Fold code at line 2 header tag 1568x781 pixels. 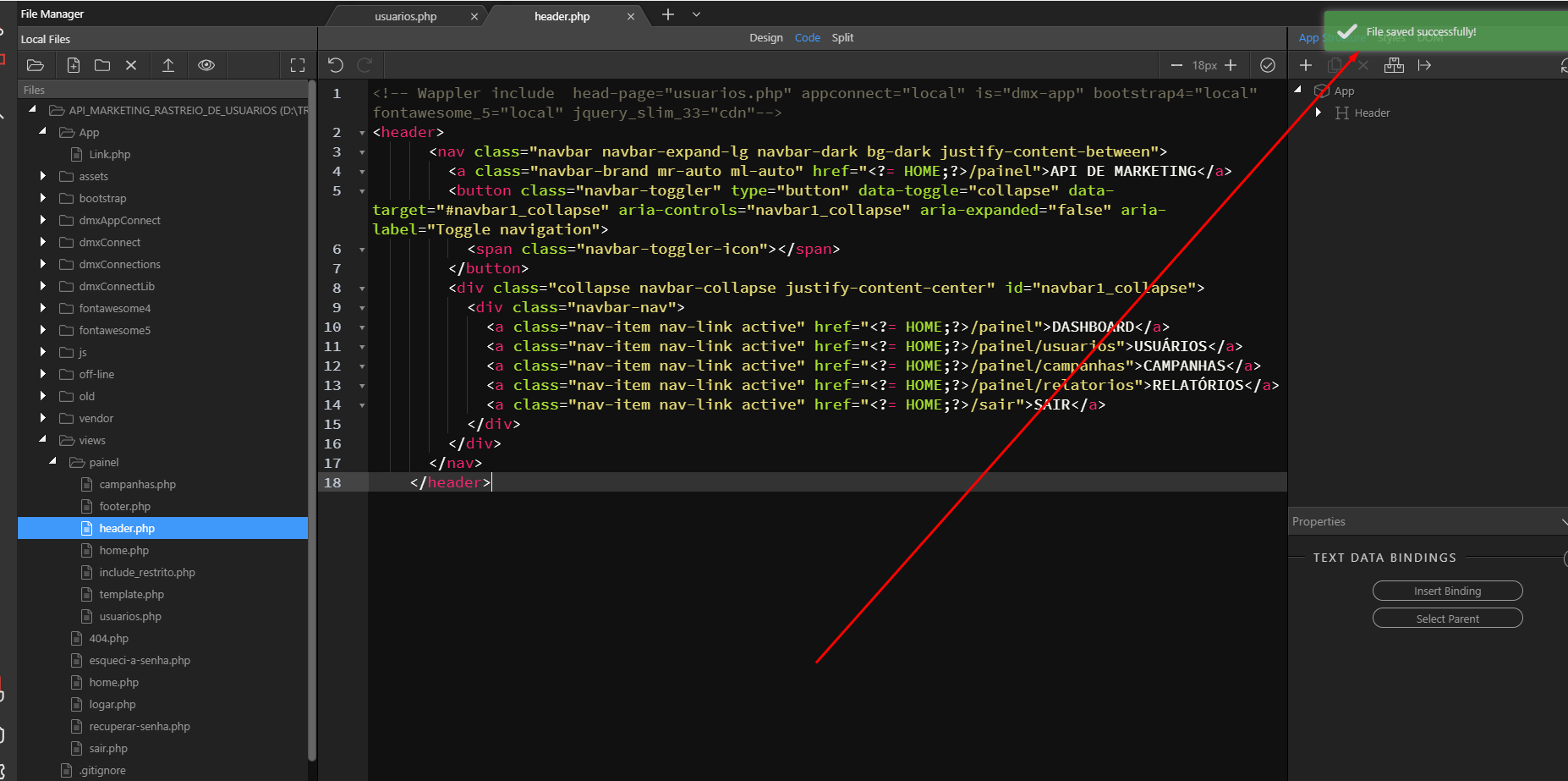[362, 133]
